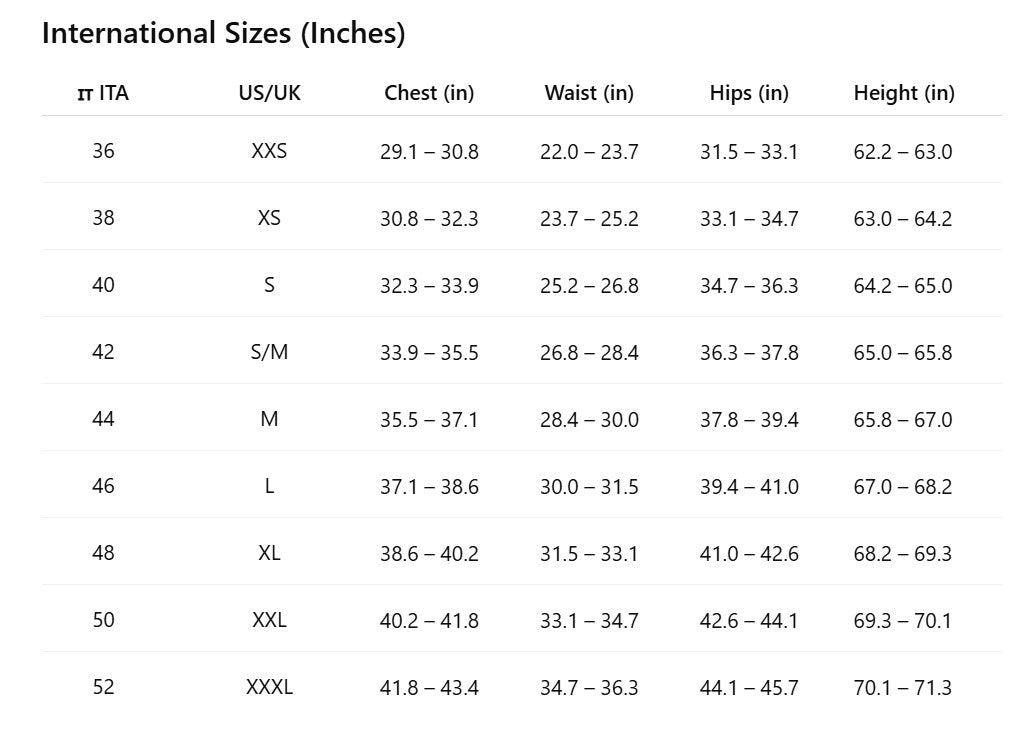Select the Chest (in) column header

click(x=429, y=93)
